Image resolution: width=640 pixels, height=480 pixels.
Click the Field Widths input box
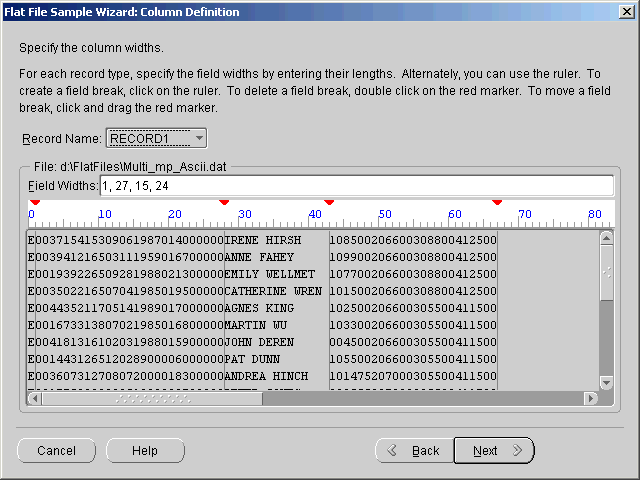pyautogui.click(x=357, y=186)
